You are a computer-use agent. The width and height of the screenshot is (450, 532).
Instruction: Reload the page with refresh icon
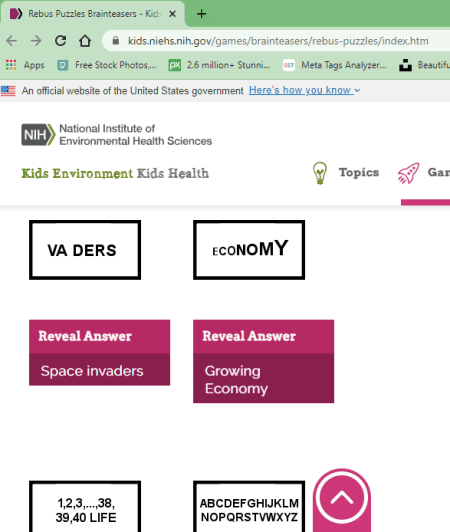point(60,41)
